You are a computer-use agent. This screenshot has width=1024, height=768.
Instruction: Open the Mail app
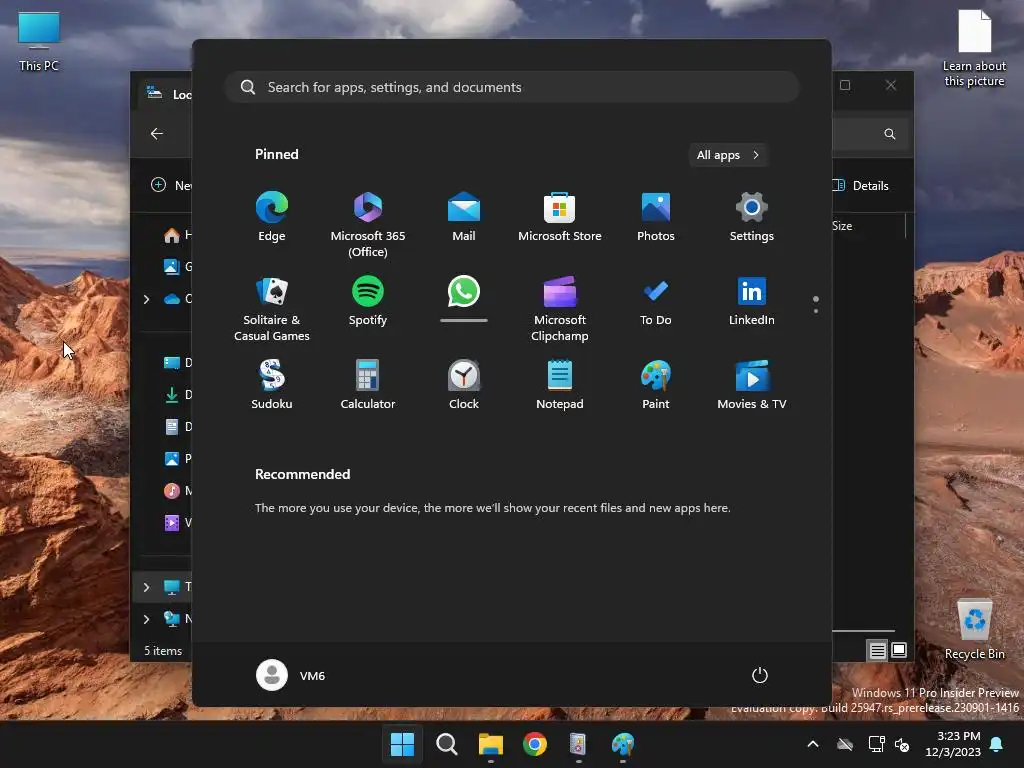(464, 217)
